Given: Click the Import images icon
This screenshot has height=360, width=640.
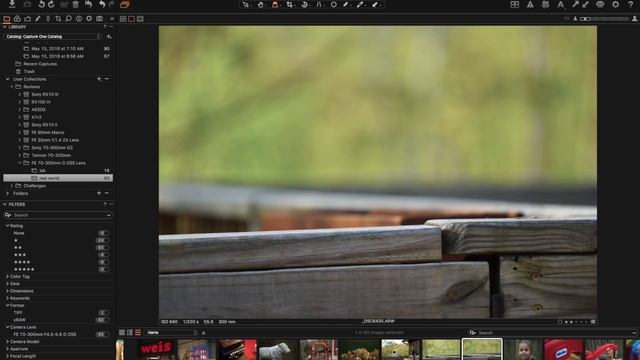Looking at the screenshot, I should (x=12, y=4).
